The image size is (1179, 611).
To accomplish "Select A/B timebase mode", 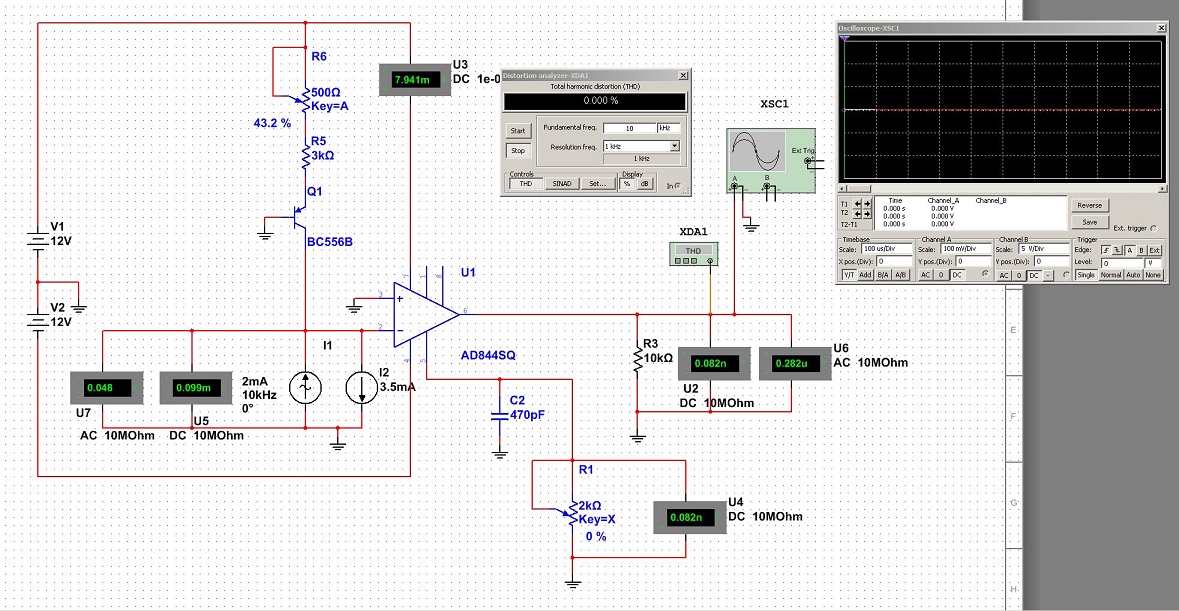I will [901, 275].
